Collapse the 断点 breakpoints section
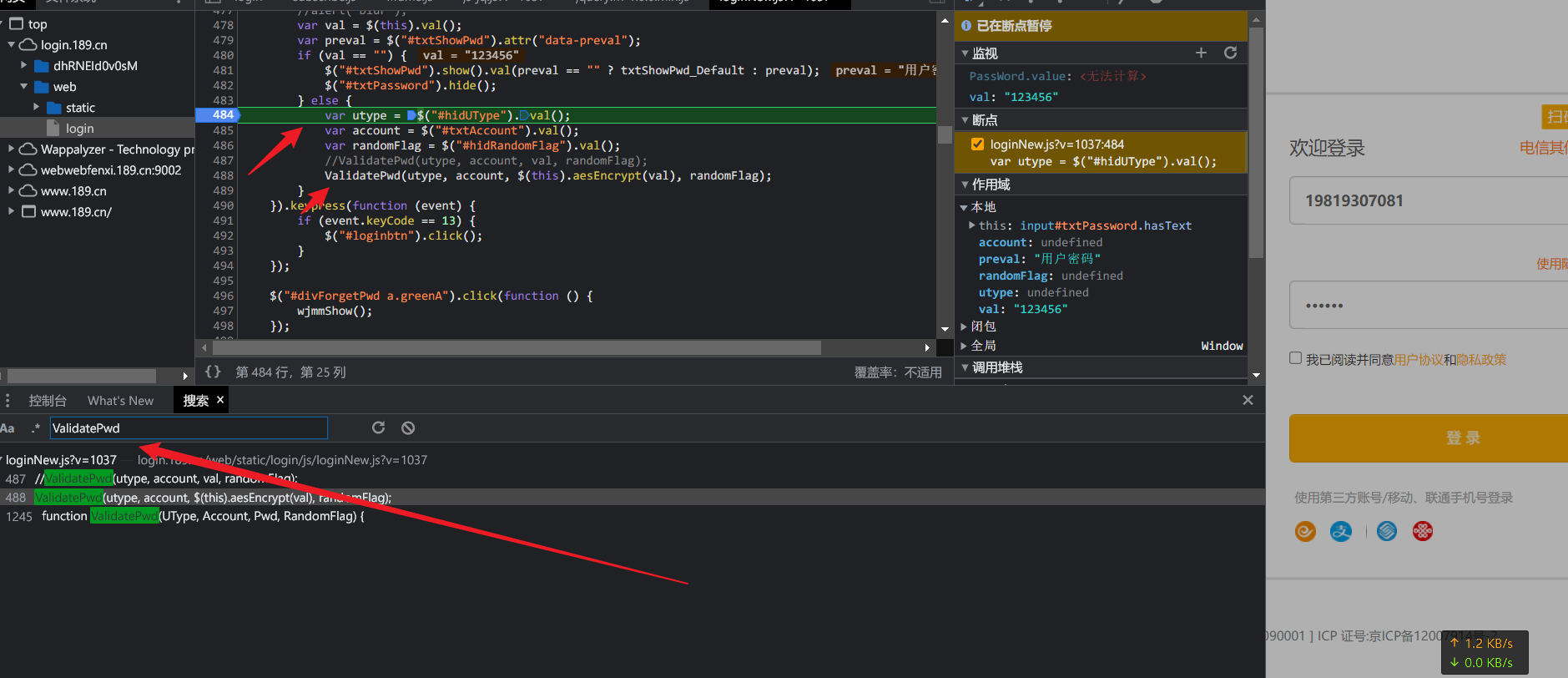 click(966, 120)
